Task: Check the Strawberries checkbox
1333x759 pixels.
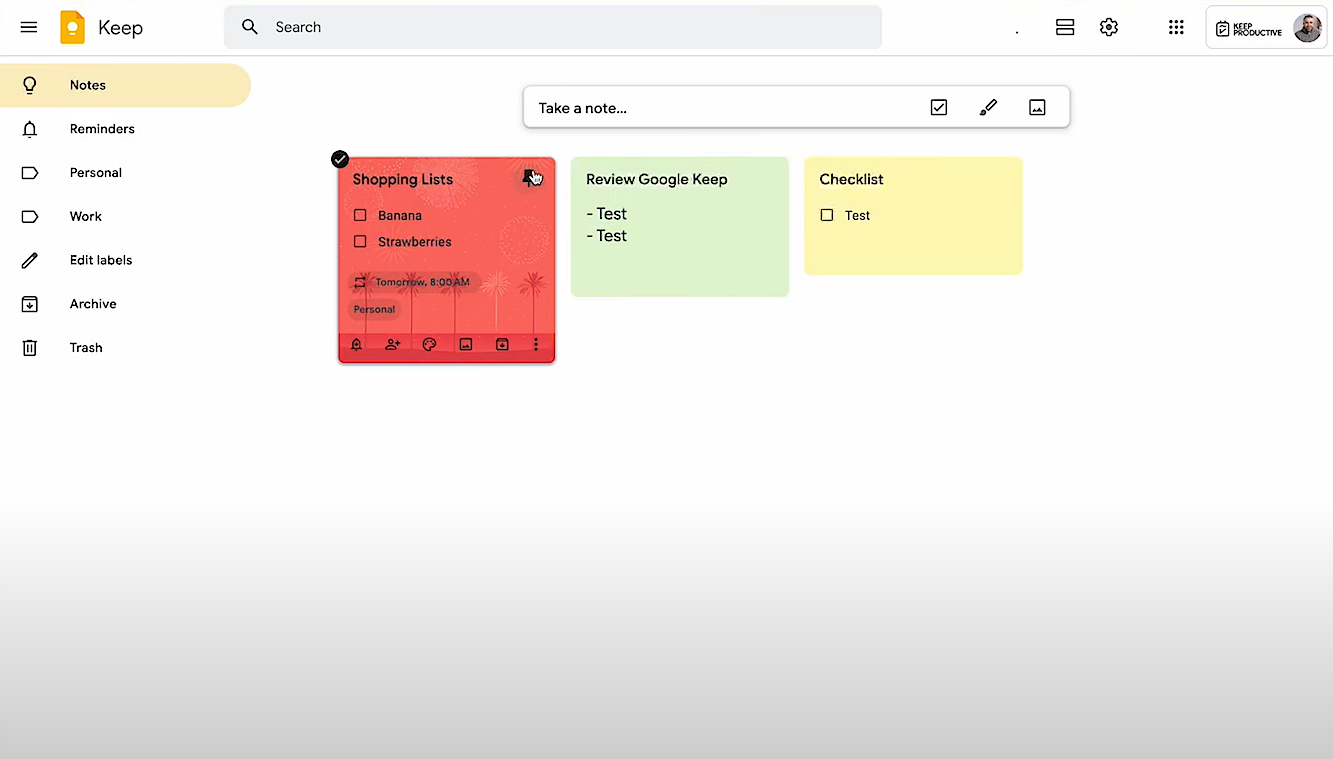Action: [360, 241]
